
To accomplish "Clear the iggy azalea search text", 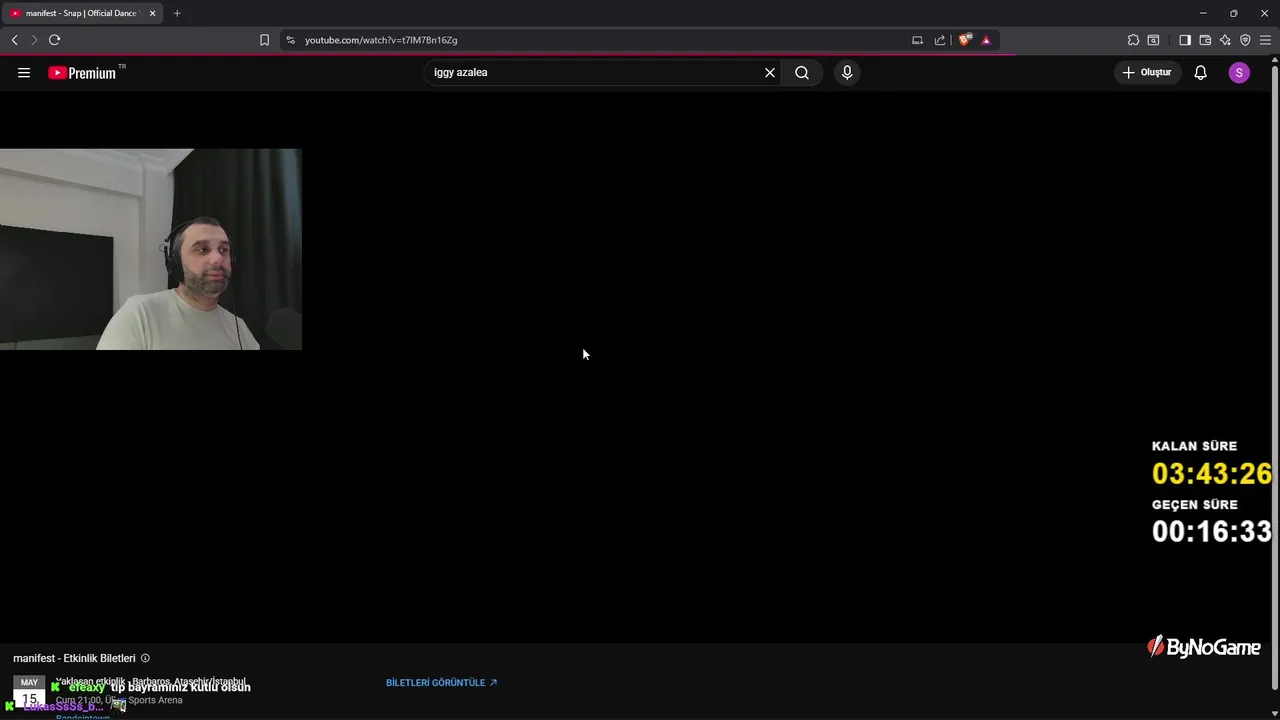I will click(x=770, y=72).
